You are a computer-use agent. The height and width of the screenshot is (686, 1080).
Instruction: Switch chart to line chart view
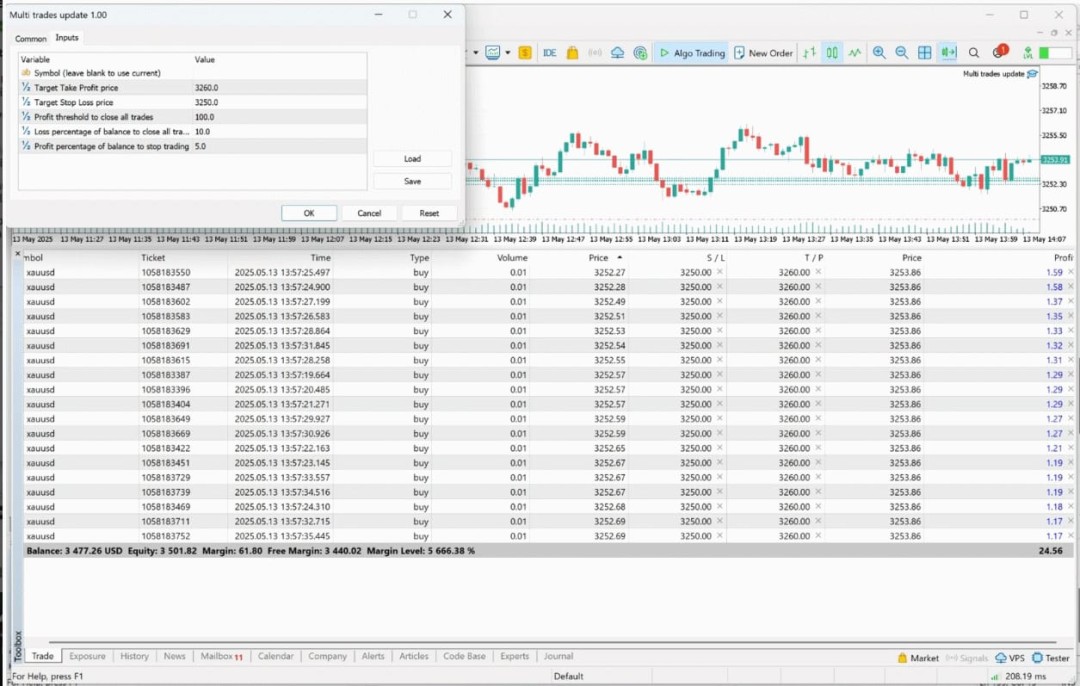(855, 53)
